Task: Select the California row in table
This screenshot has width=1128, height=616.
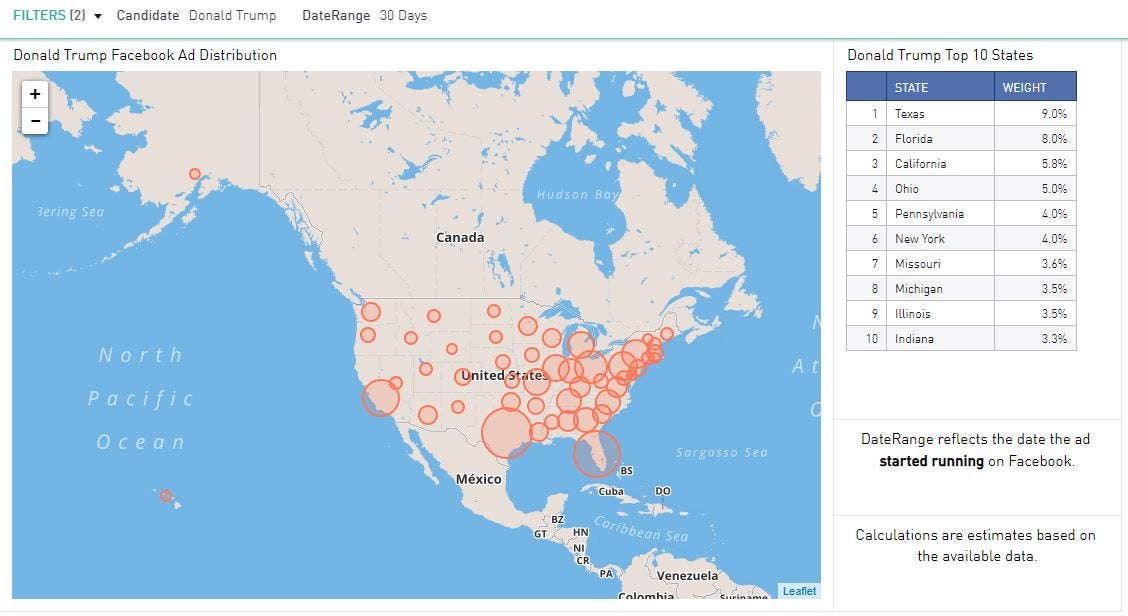Action: click(x=961, y=163)
